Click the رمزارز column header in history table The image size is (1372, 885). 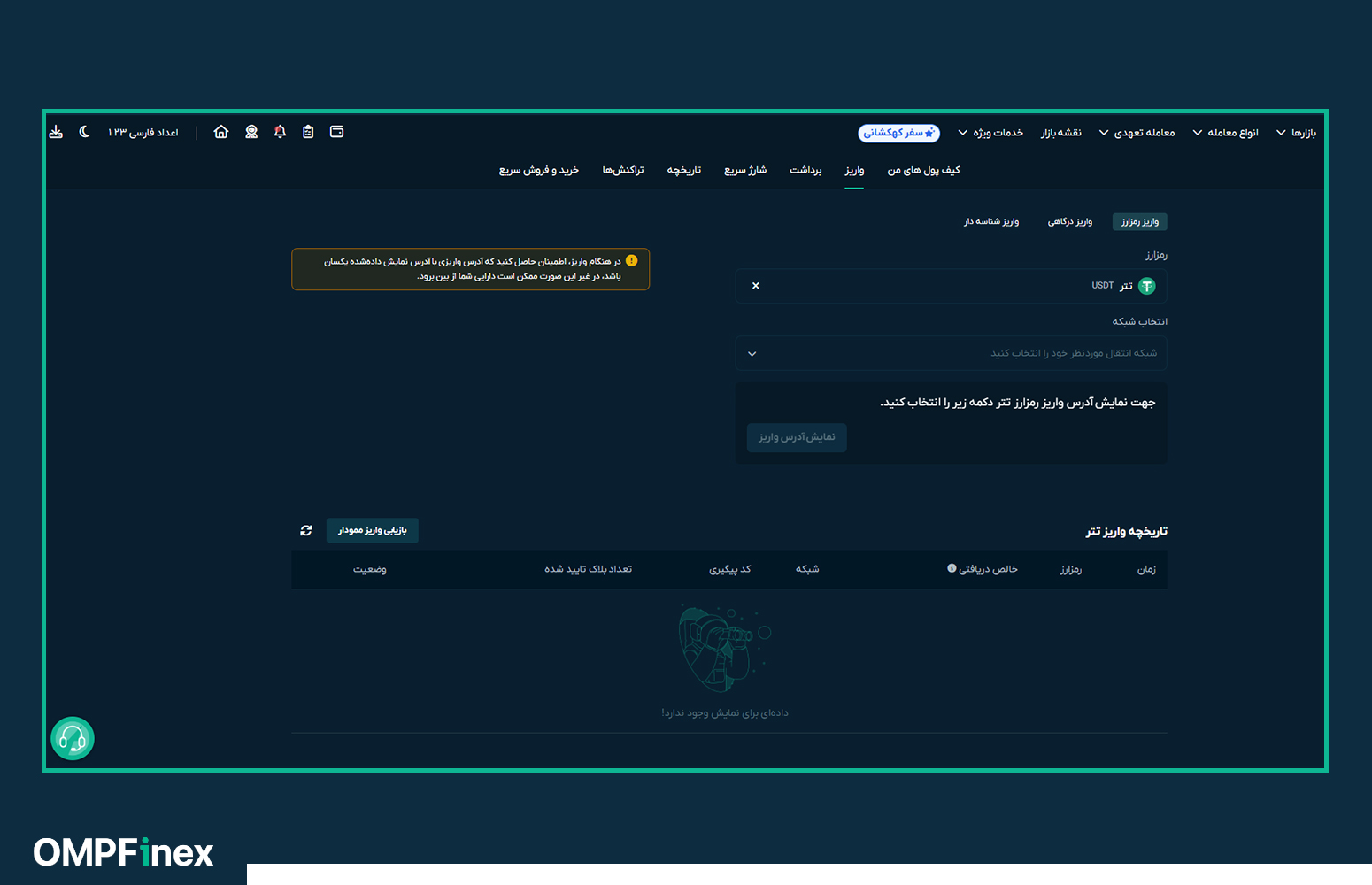pyautogui.click(x=1071, y=569)
